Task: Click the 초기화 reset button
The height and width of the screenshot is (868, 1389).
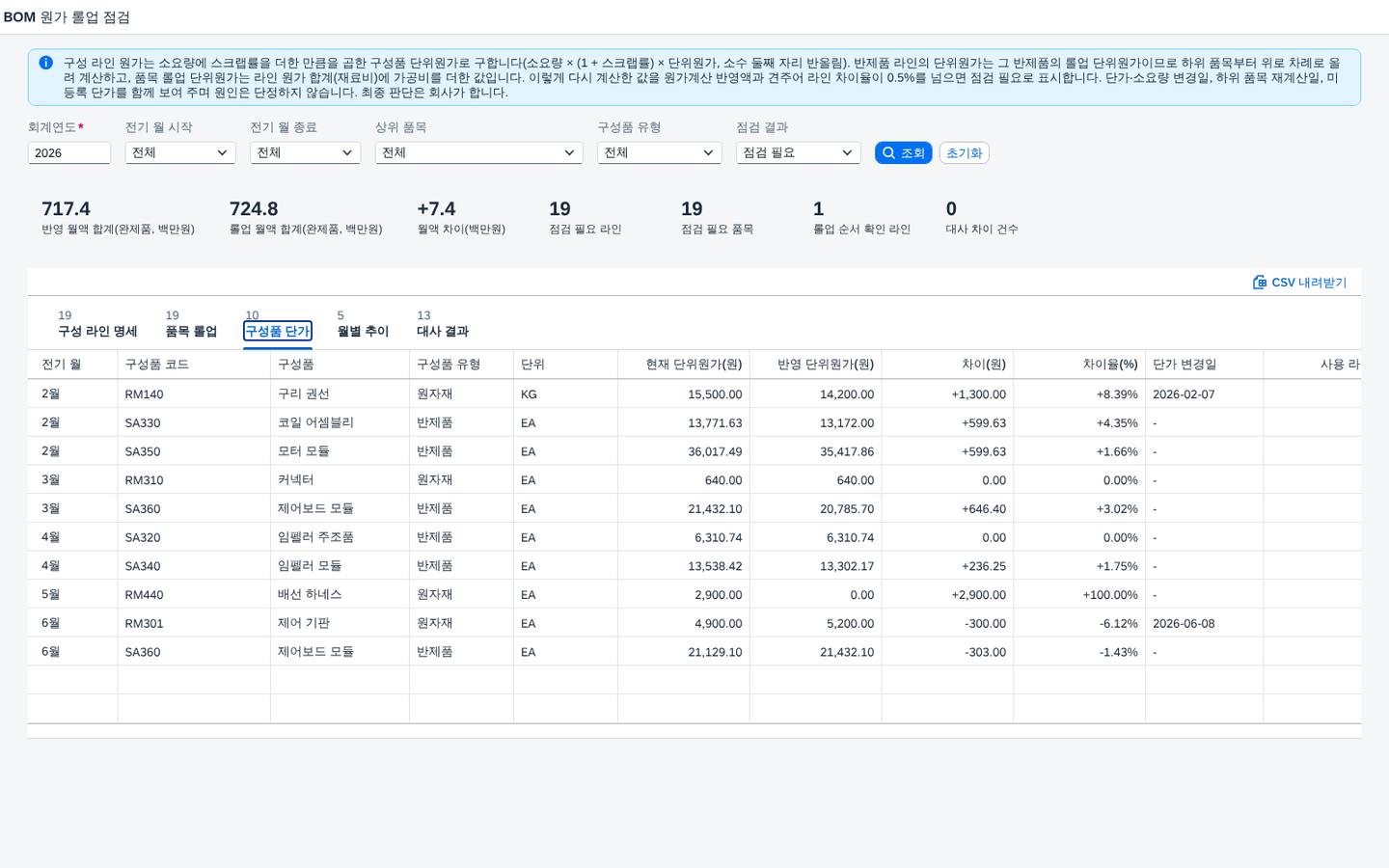Action: 964,152
